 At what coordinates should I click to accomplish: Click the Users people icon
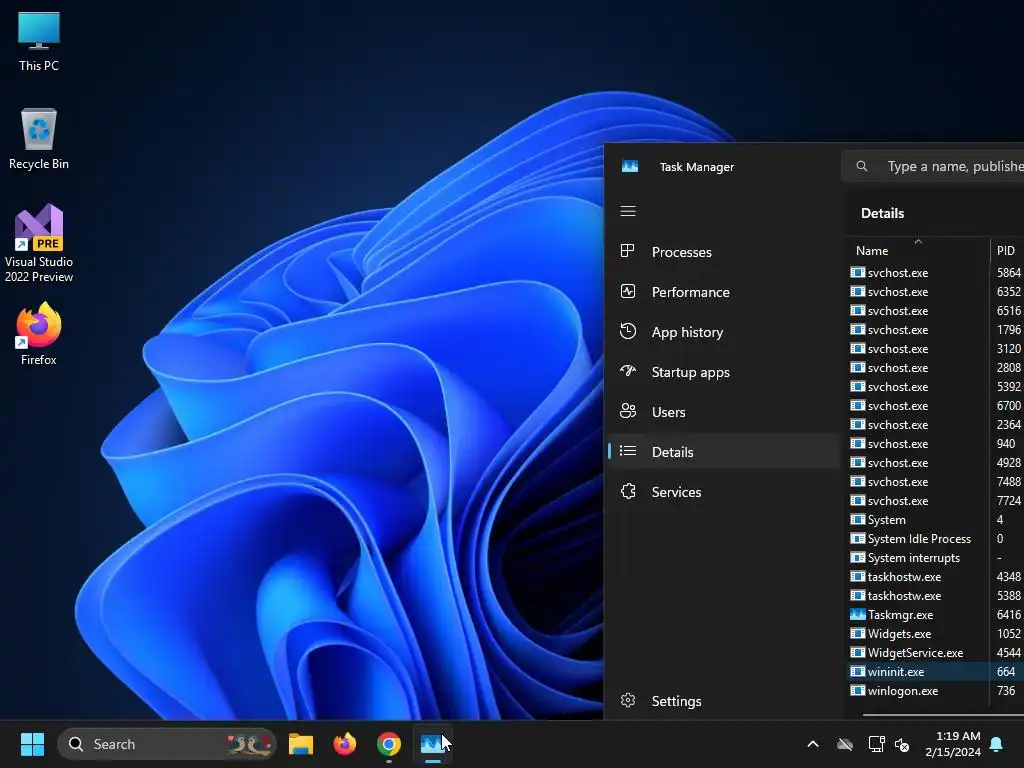tap(628, 411)
